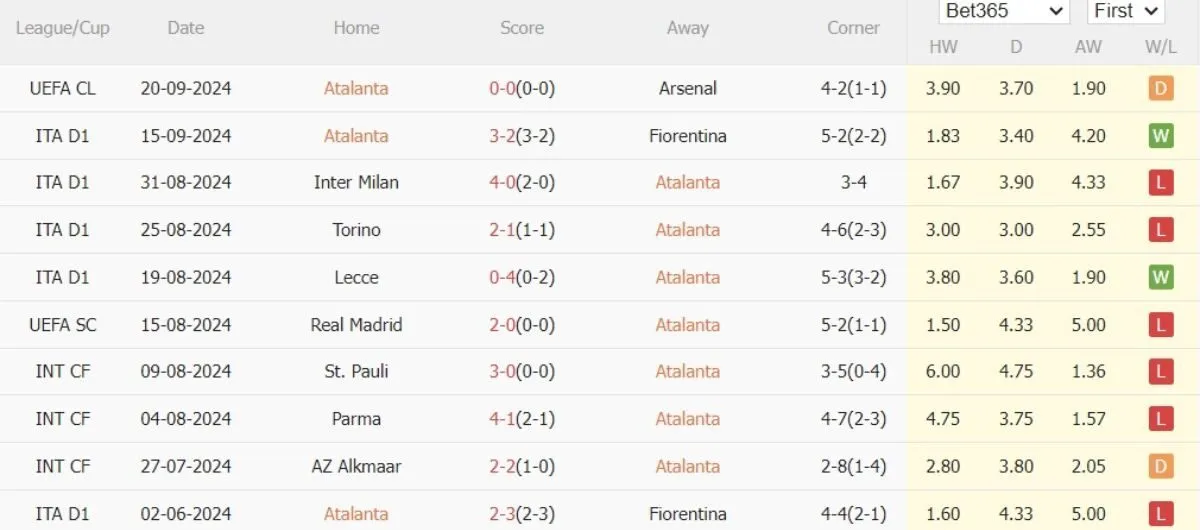Click the orange D badge for the Arsenal match
The image size is (1200, 530).
pos(1160,88)
